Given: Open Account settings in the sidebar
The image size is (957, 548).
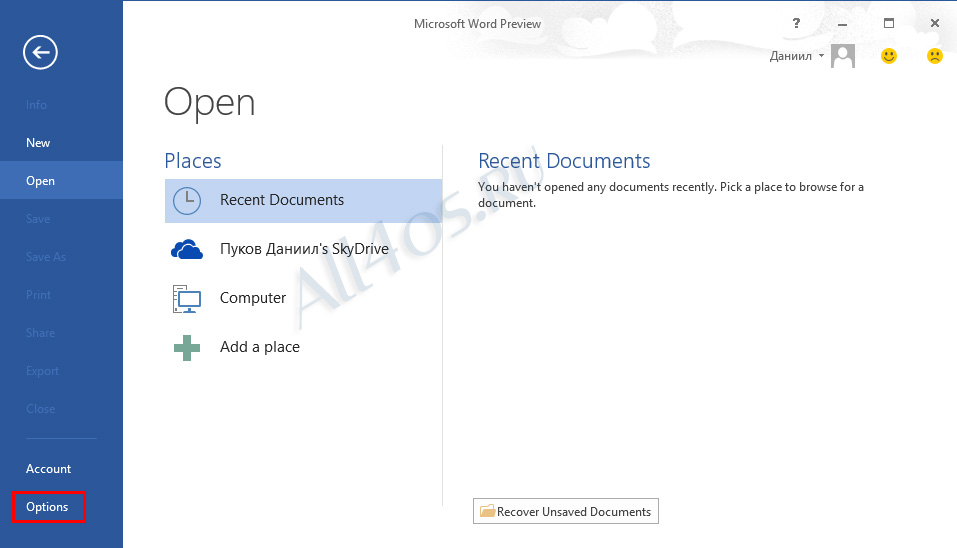Looking at the screenshot, I should point(61,469).
